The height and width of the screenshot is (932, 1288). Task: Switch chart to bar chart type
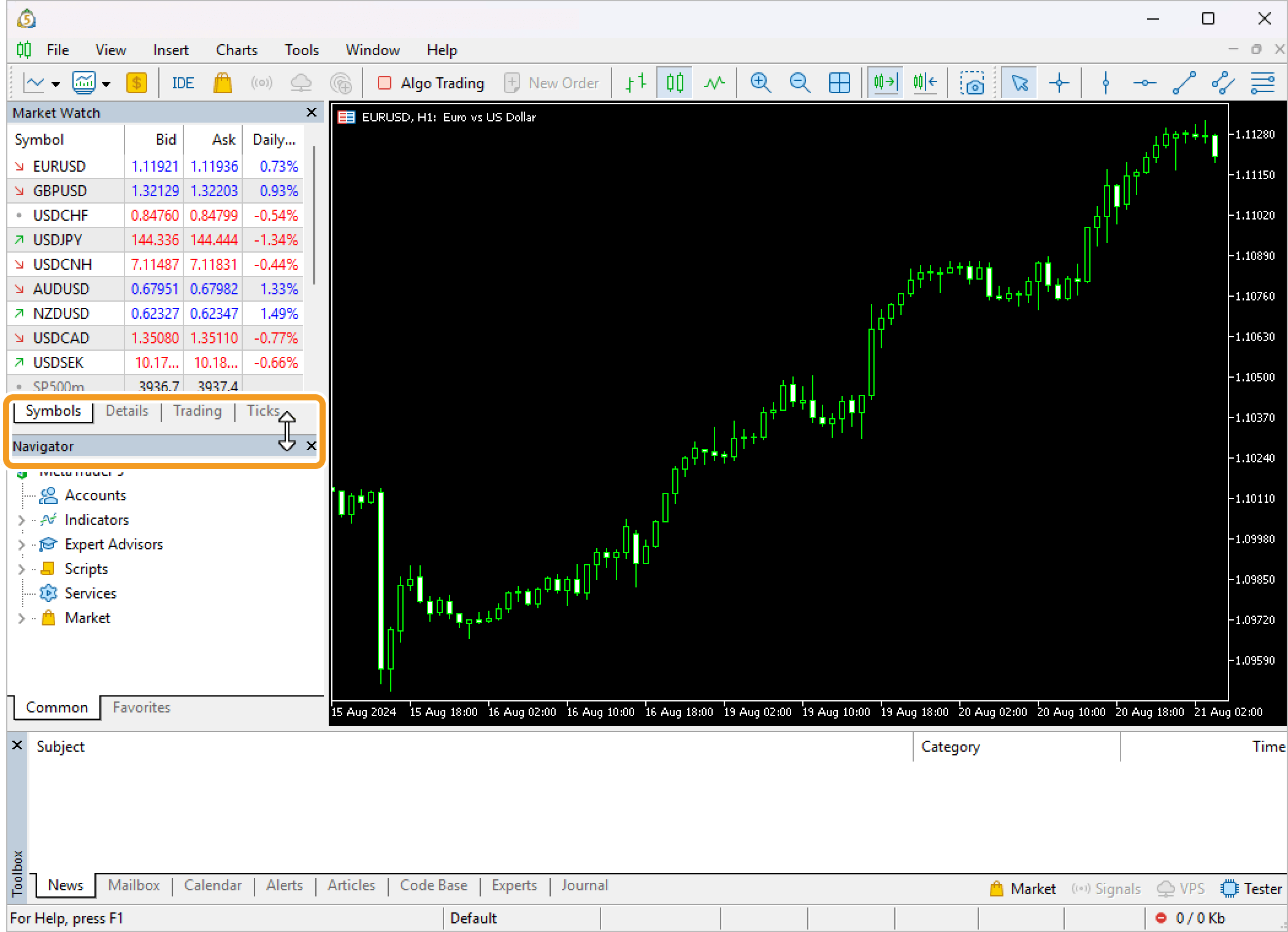636,83
